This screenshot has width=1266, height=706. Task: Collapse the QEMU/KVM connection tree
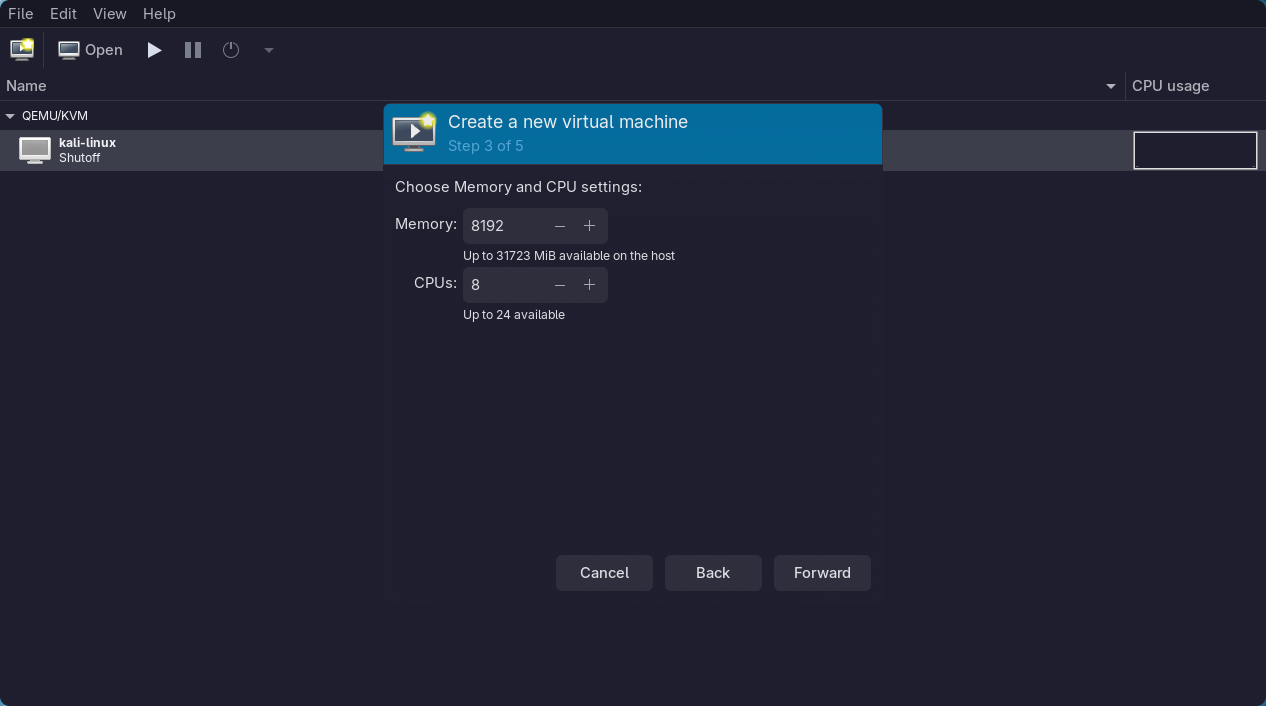(x=10, y=116)
